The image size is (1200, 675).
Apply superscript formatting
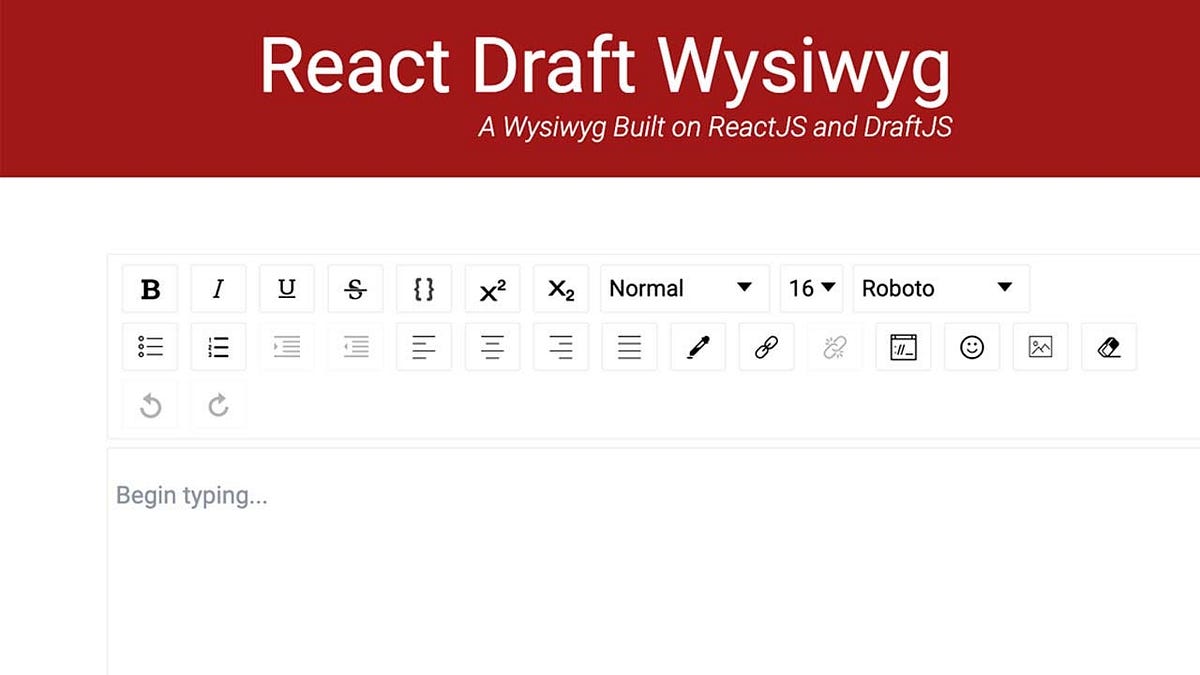click(492, 288)
